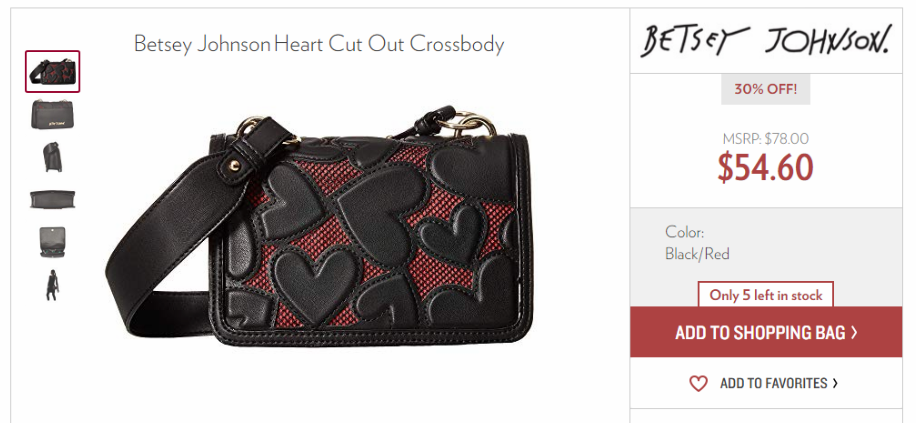View the side profile thumbnail of the bag
The width and height of the screenshot is (916, 423).
pos(52,157)
